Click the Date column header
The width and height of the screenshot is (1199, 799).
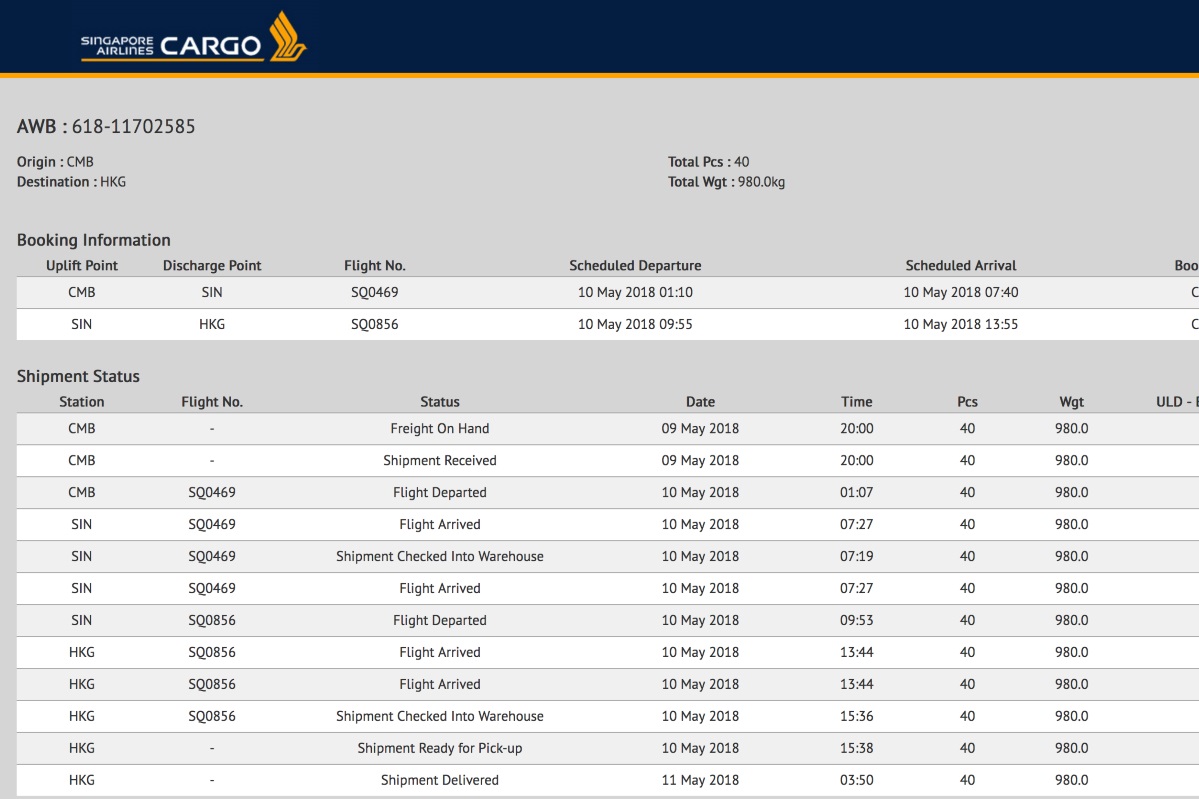[x=700, y=402]
